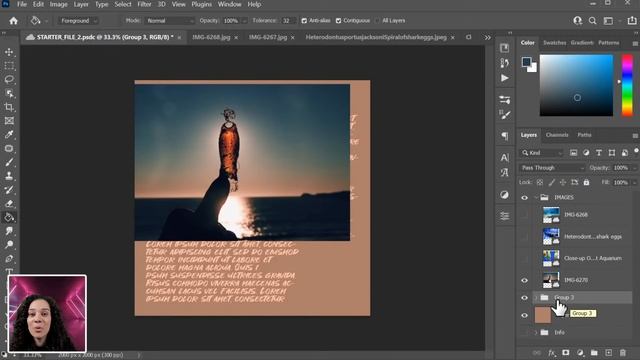Show the IMG-6268 layer

(524, 215)
